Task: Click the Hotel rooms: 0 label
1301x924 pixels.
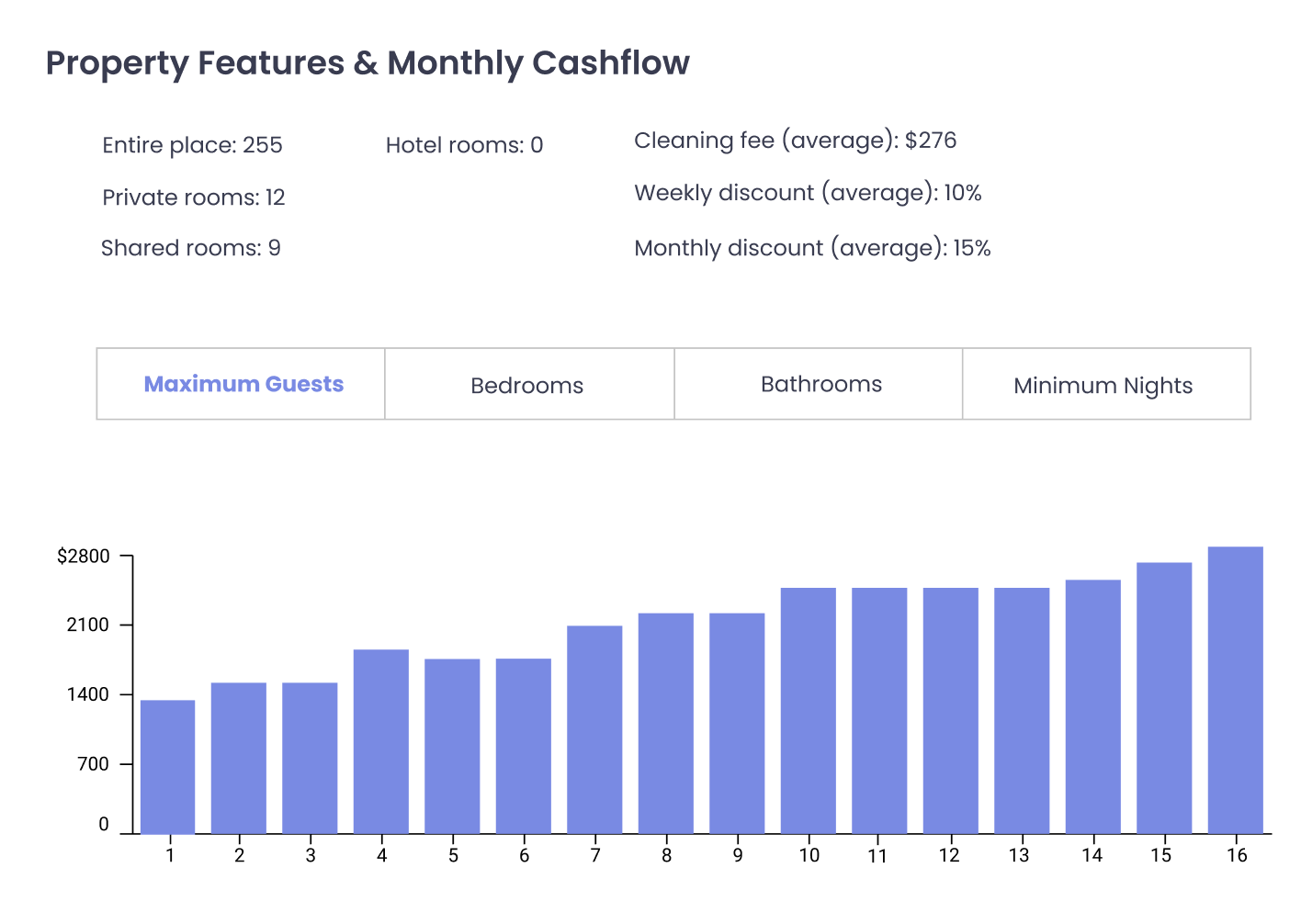Action: tap(465, 145)
